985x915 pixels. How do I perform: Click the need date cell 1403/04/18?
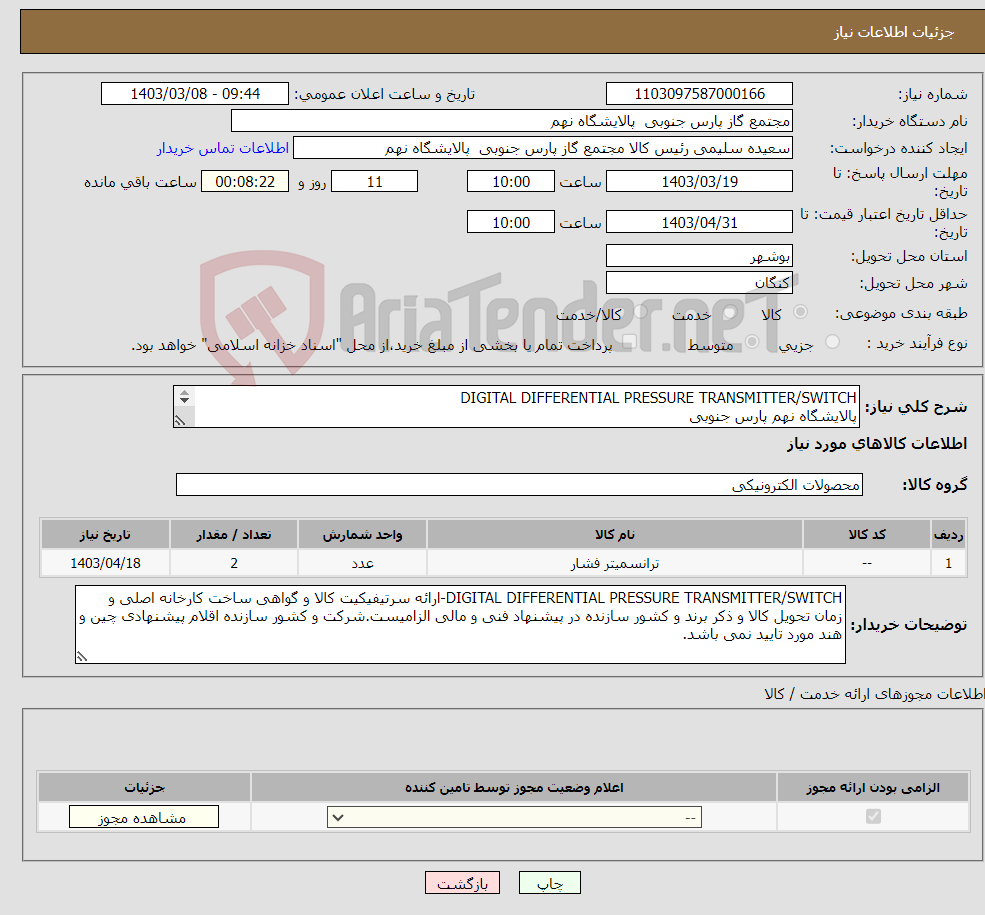click(105, 564)
